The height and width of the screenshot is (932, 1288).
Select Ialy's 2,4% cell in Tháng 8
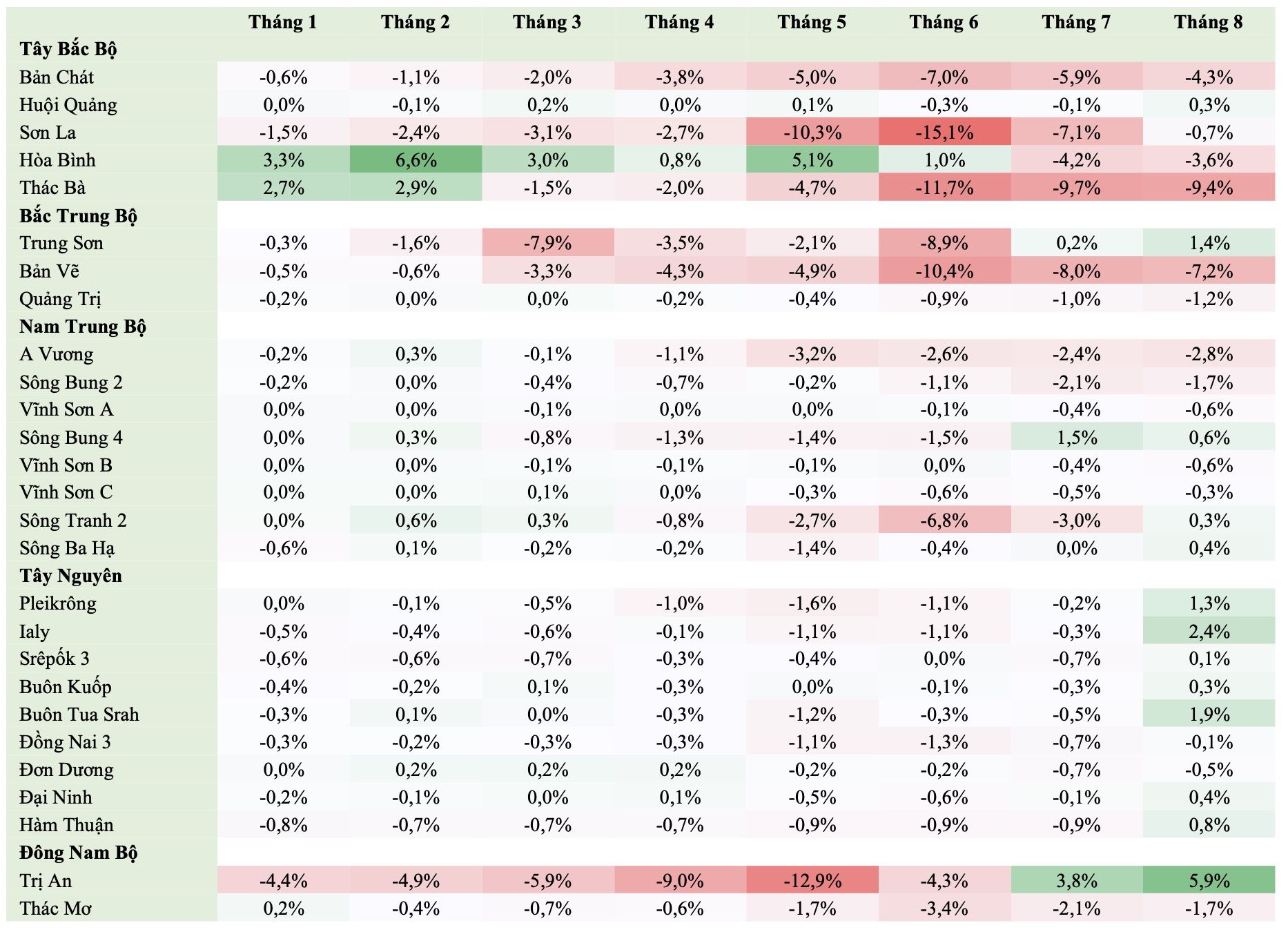pos(1209,632)
